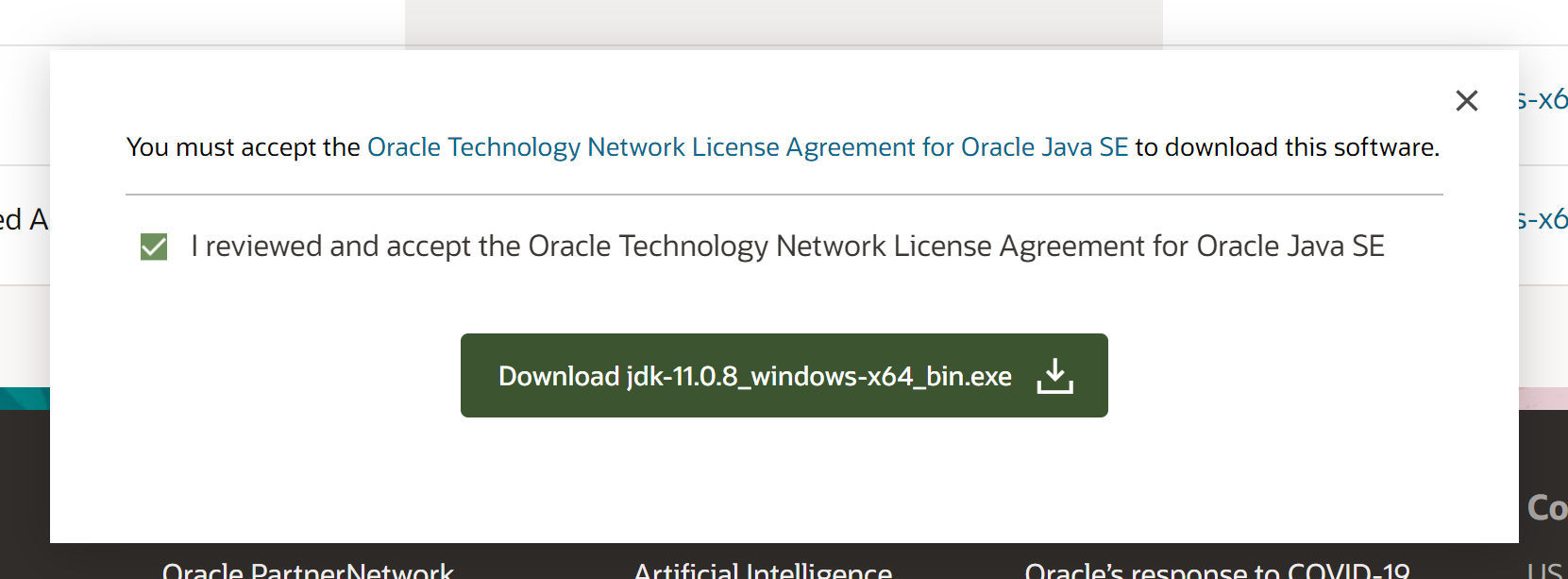1568x579 pixels.
Task: Open Oracle's response to COVID-19 link
Action: pyautogui.click(x=1217, y=570)
